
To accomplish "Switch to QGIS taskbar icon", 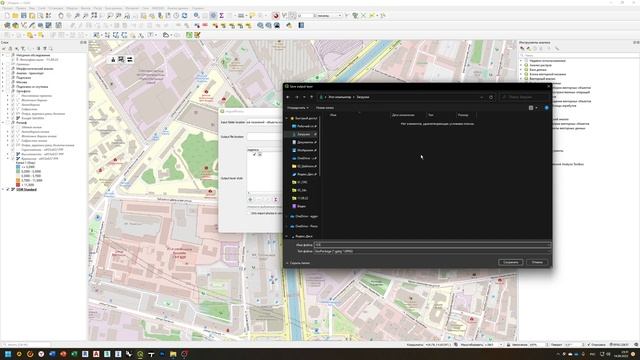I will click(x=140, y=354).
